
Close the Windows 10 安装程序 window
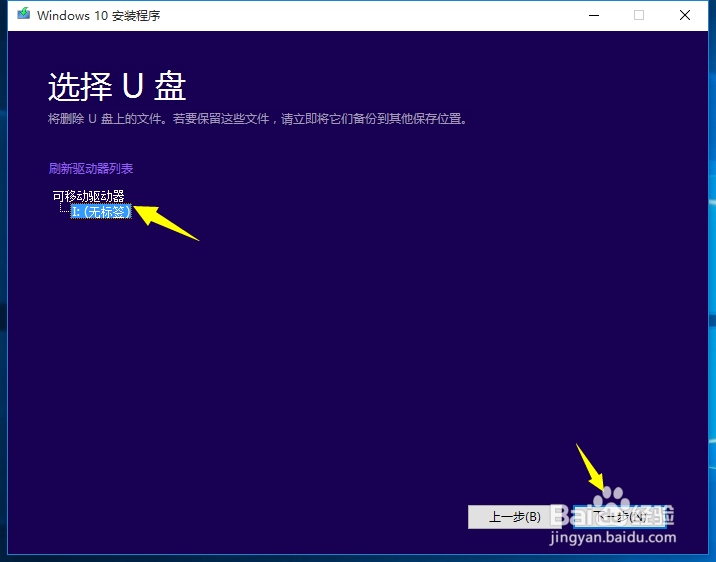[684, 16]
